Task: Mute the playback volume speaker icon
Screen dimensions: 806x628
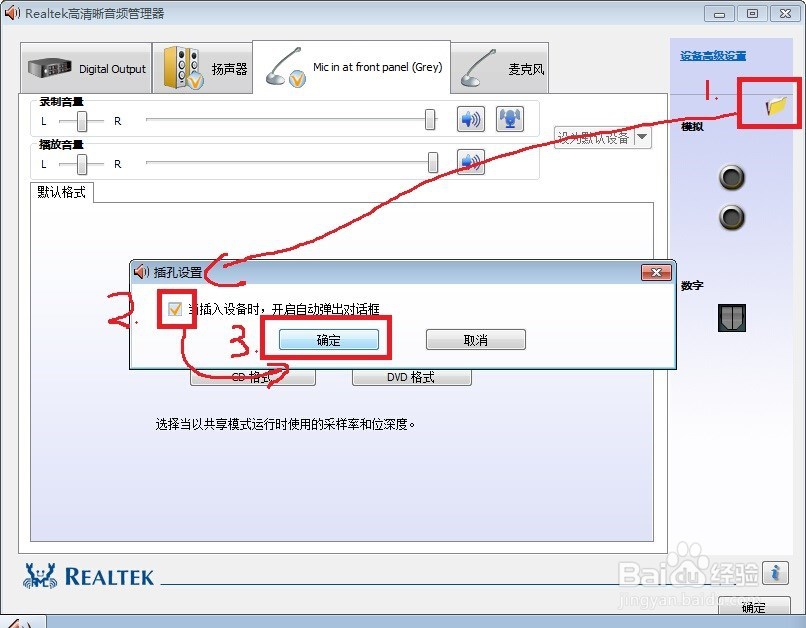Action: [470, 162]
